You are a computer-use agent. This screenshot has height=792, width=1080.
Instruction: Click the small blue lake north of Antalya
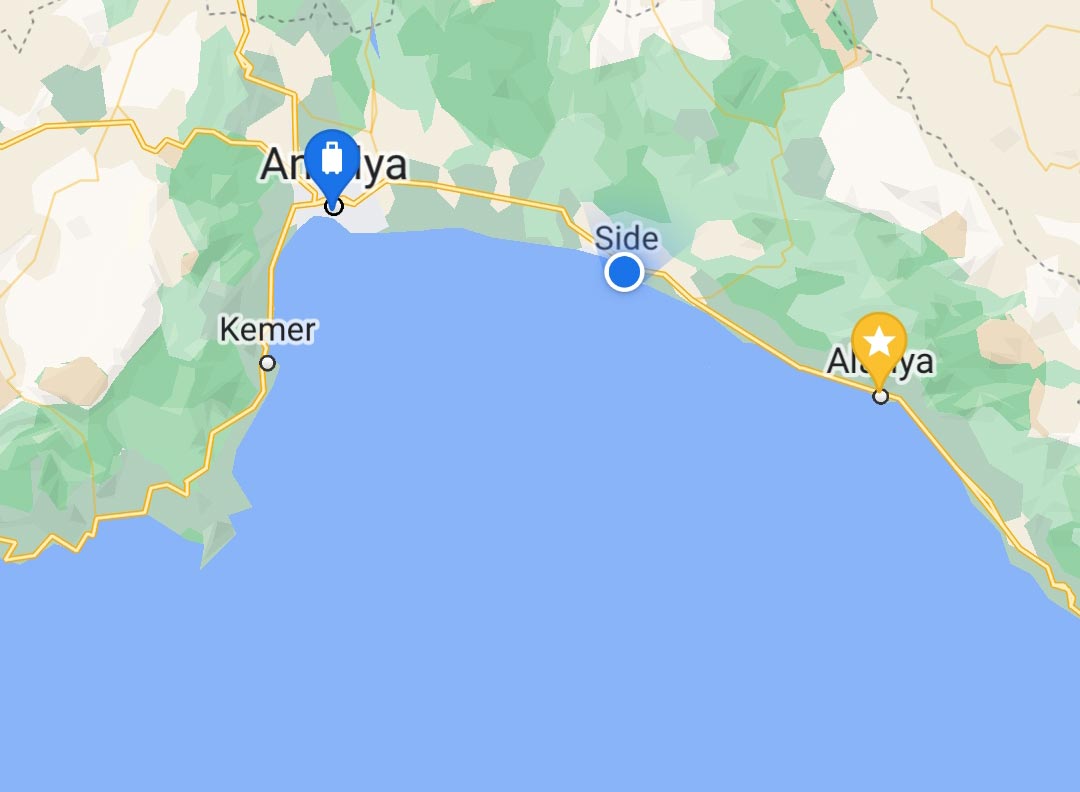click(x=375, y=39)
